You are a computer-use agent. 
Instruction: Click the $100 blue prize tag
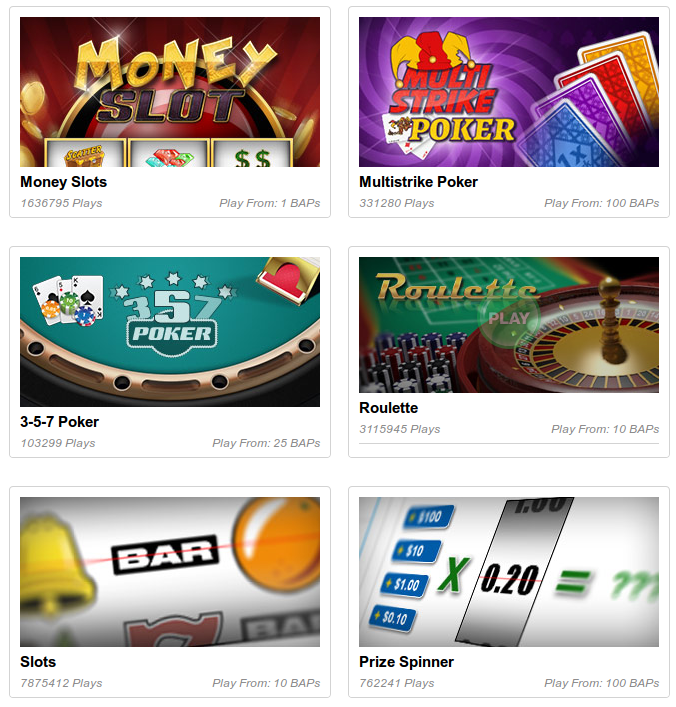428,516
